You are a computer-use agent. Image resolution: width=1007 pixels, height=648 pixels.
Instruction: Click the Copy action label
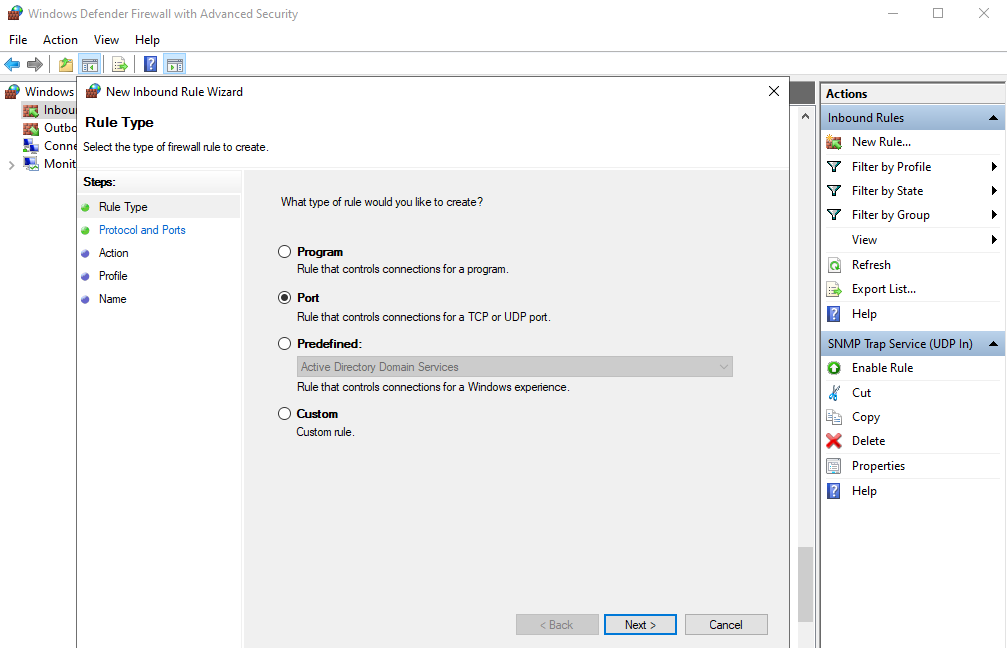[x=866, y=417]
